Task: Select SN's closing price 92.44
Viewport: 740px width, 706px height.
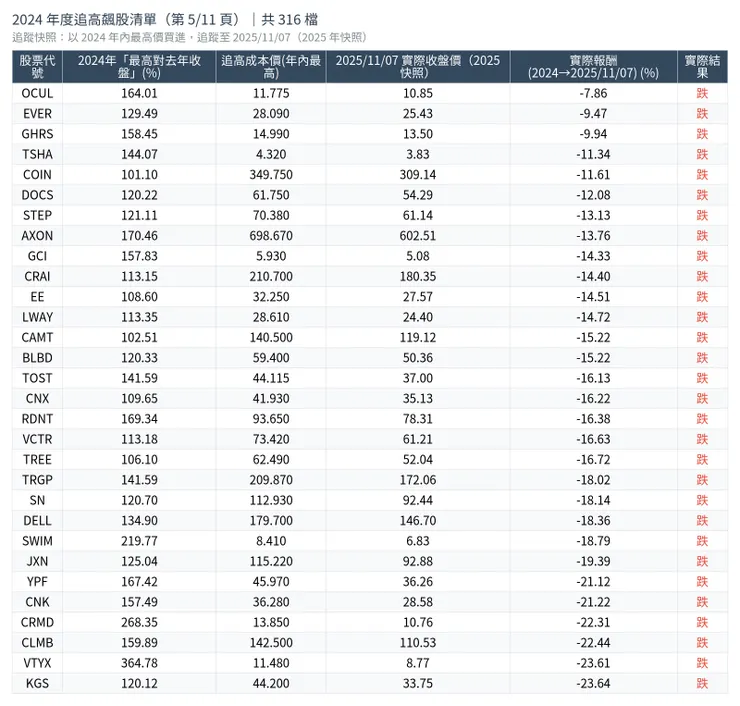Action: [x=418, y=500]
